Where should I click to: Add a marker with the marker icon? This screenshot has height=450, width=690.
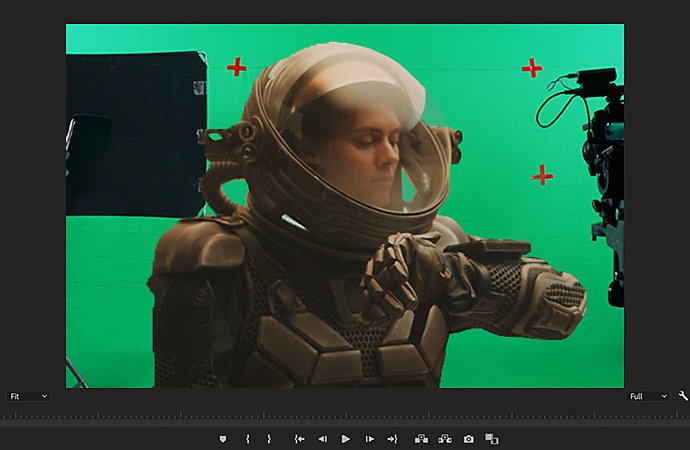tap(223, 439)
